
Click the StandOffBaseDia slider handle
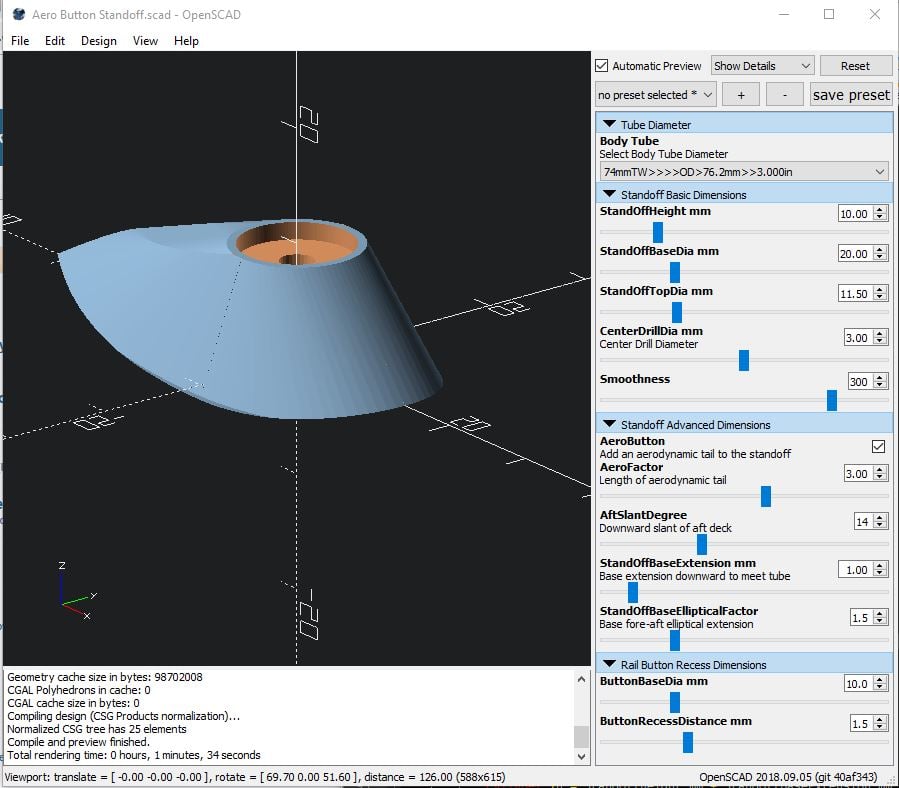(x=675, y=272)
